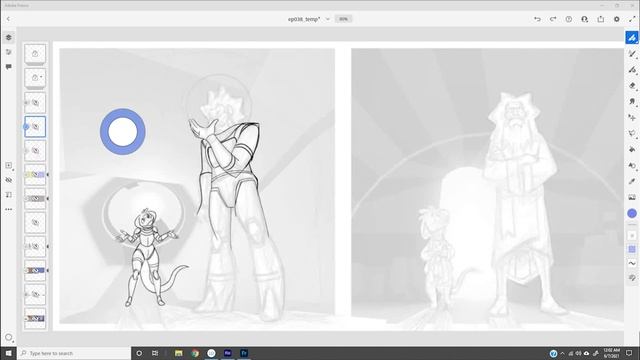Unhide the yellow and purple layer group
Image resolution: width=640 pixels, height=360 pixels.
pyautogui.click(x=36, y=175)
